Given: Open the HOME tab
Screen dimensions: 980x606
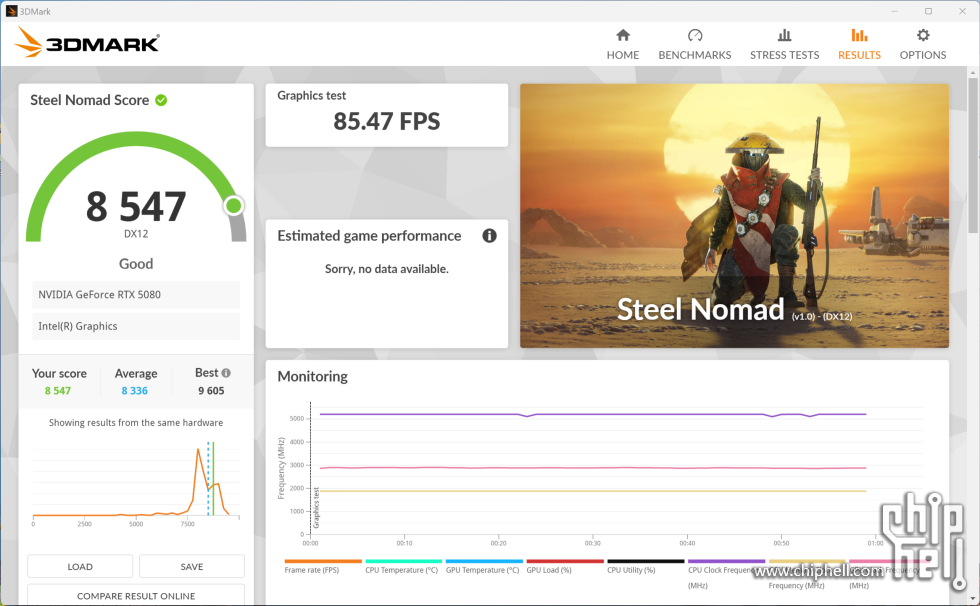Looking at the screenshot, I should pyautogui.click(x=622, y=44).
